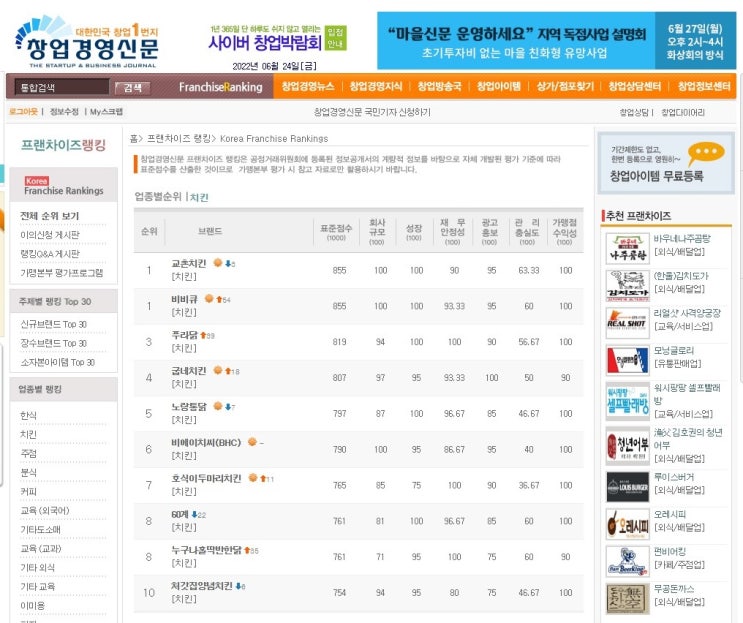Screen dimensions: 743x623
Task: Open the 처갓집양념치킨 brand entry
Action: 202,586
